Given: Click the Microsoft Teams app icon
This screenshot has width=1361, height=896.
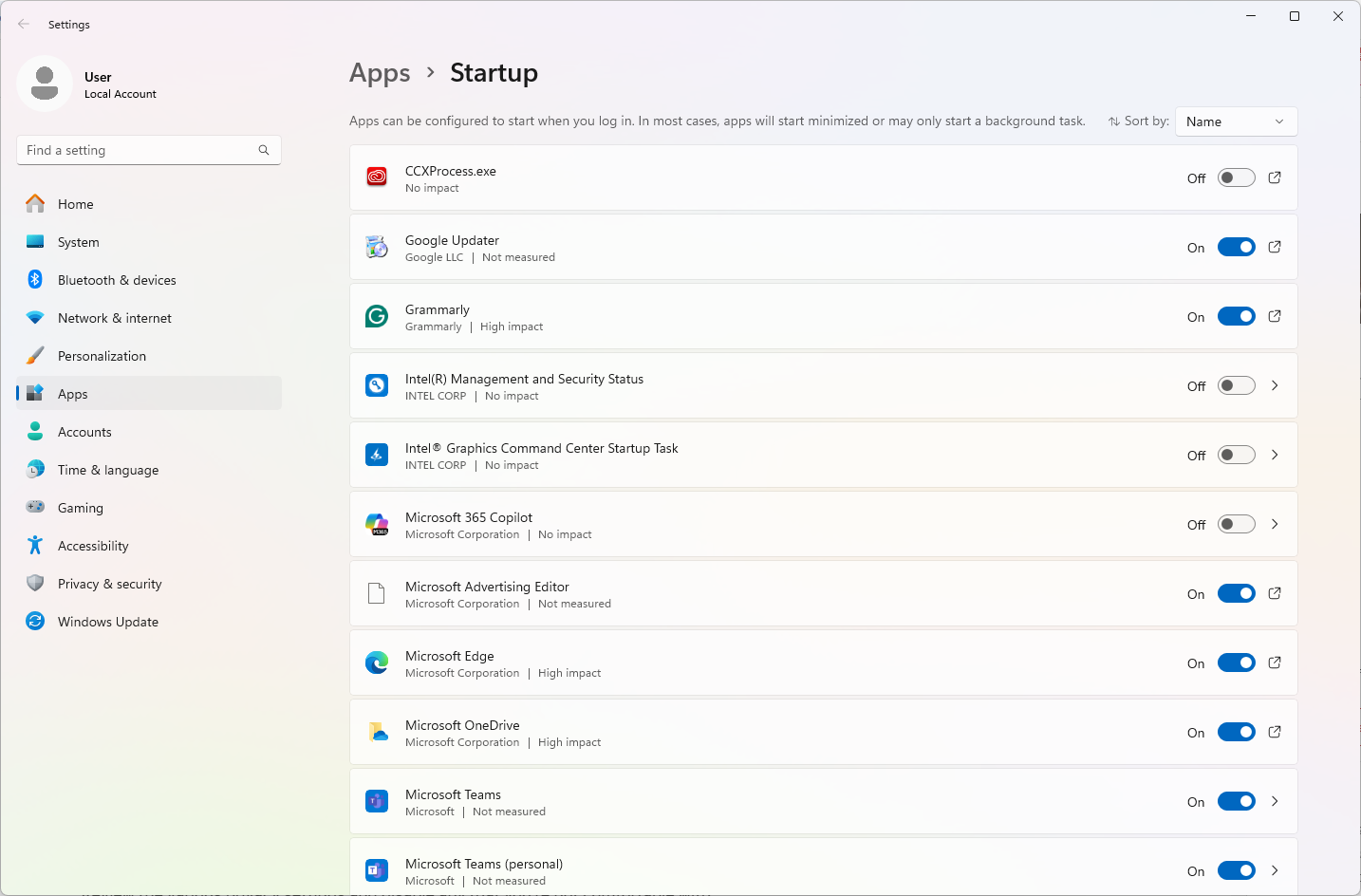Looking at the screenshot, I should pyautogui.click(x=377, y=801).
